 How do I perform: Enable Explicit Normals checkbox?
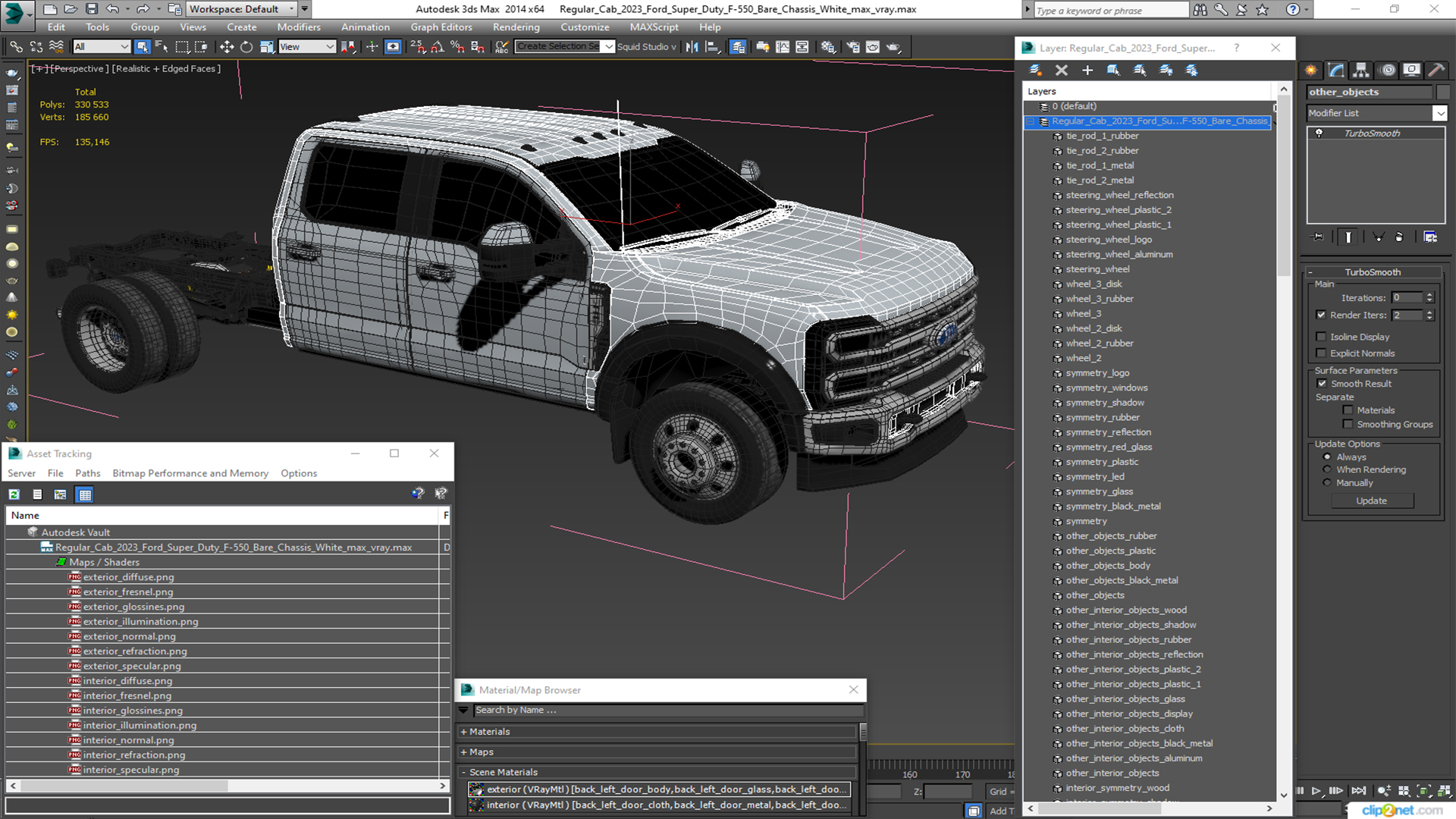tap(1321, 353)
